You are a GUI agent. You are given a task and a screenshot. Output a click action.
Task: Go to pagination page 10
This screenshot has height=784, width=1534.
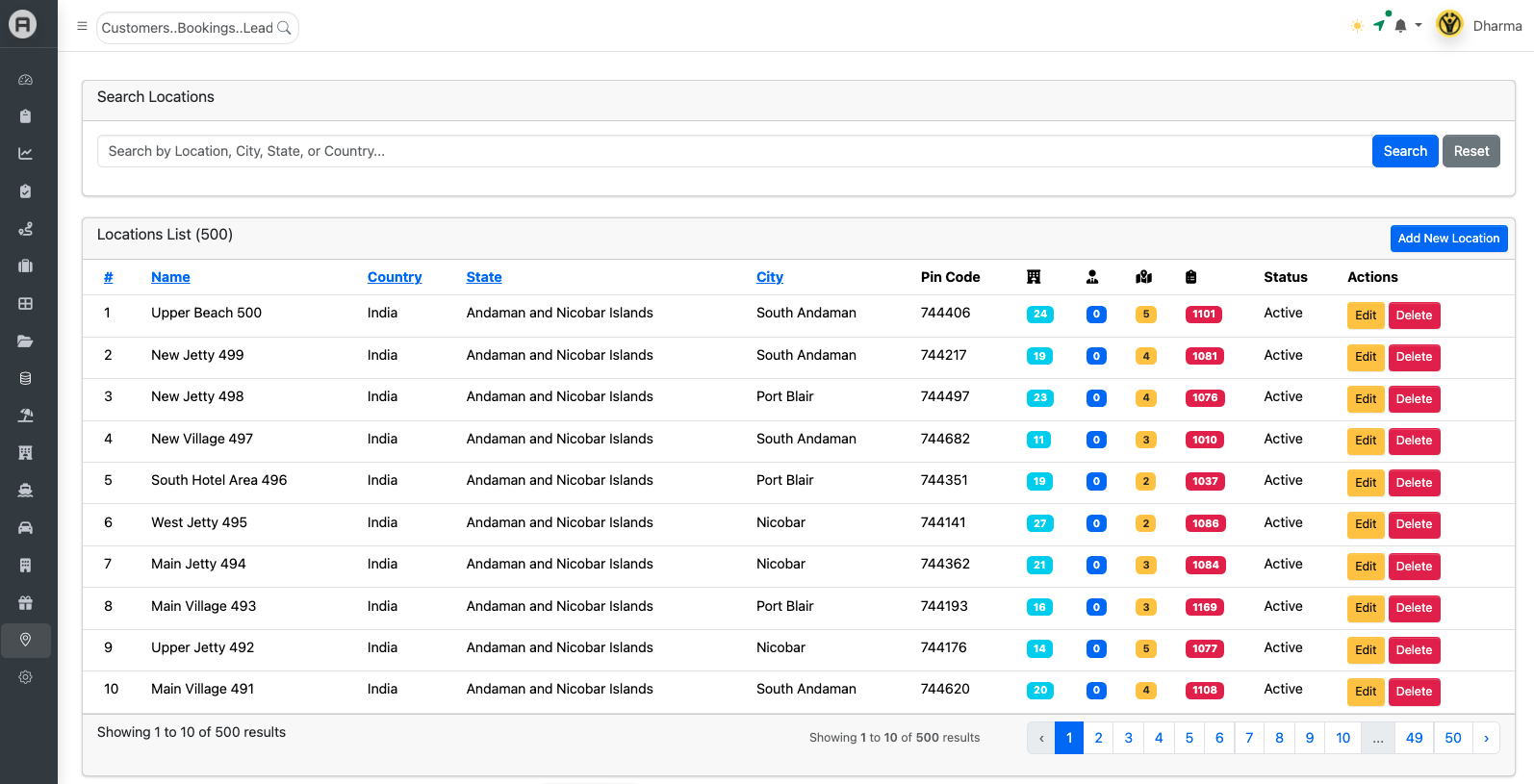coord(1343,738)
